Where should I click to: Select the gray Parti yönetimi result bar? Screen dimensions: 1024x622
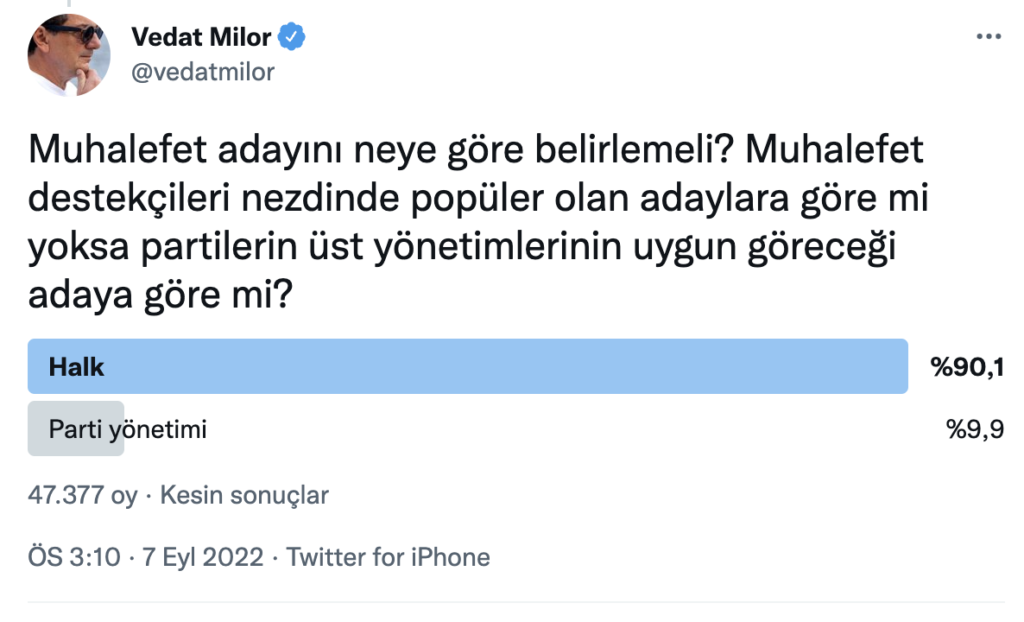[x=75, y=430]
